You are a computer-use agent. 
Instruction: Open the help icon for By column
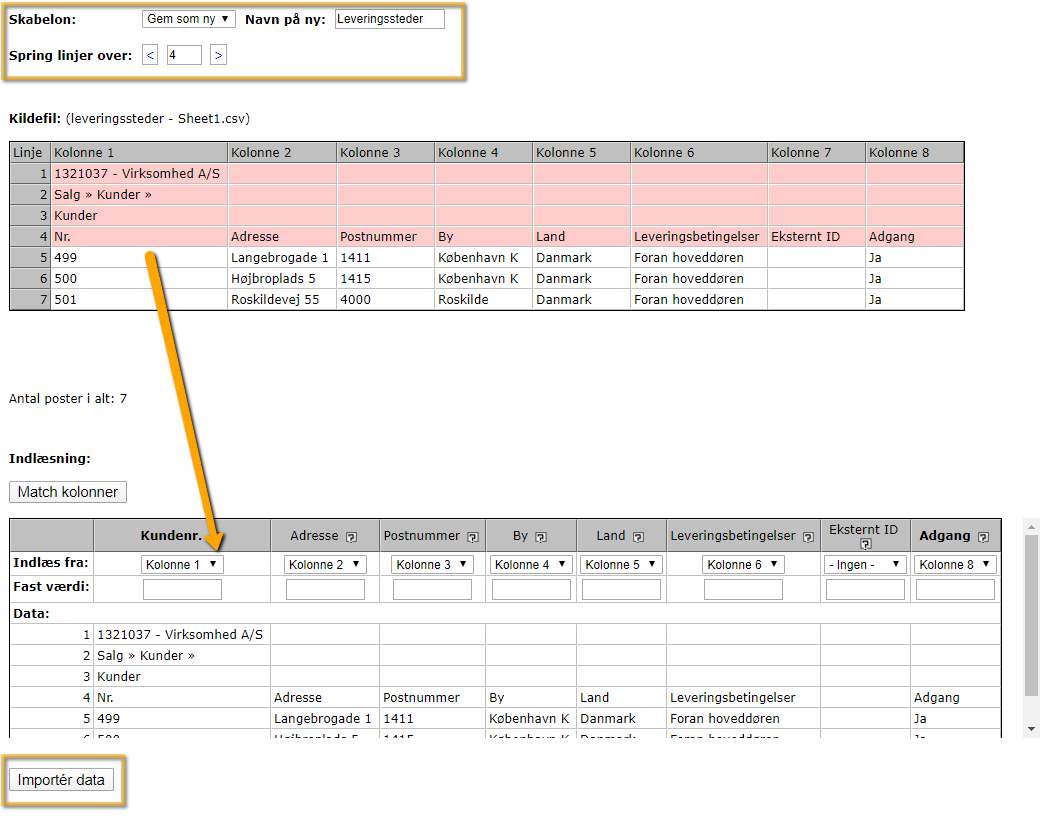pos(541,537)
